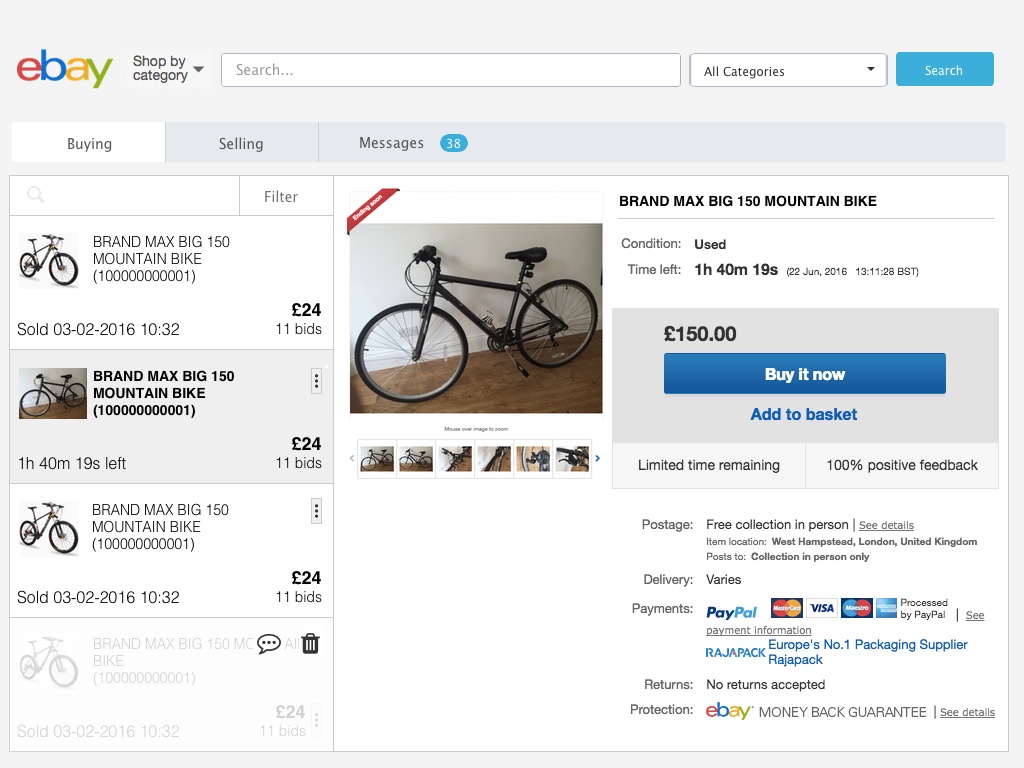
Task: Click the trash bin delete icon
Action: click(310, 644)
